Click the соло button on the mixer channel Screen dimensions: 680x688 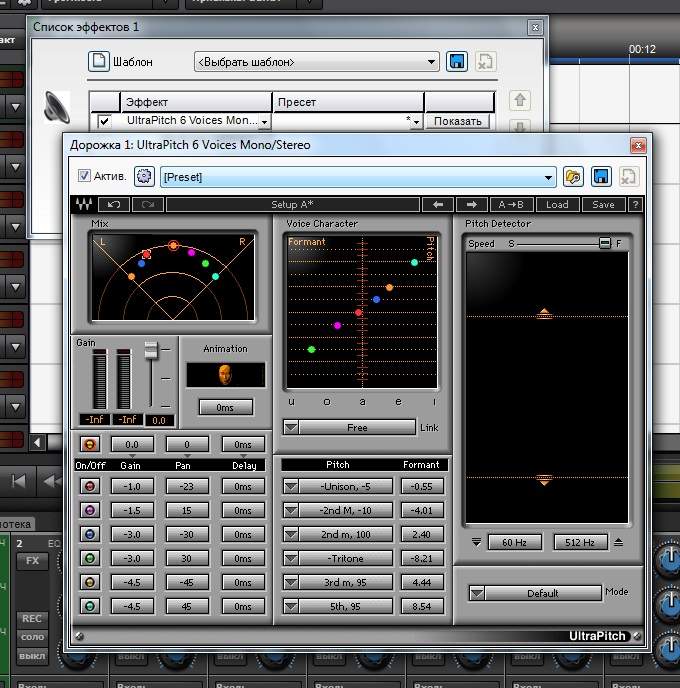32,637
